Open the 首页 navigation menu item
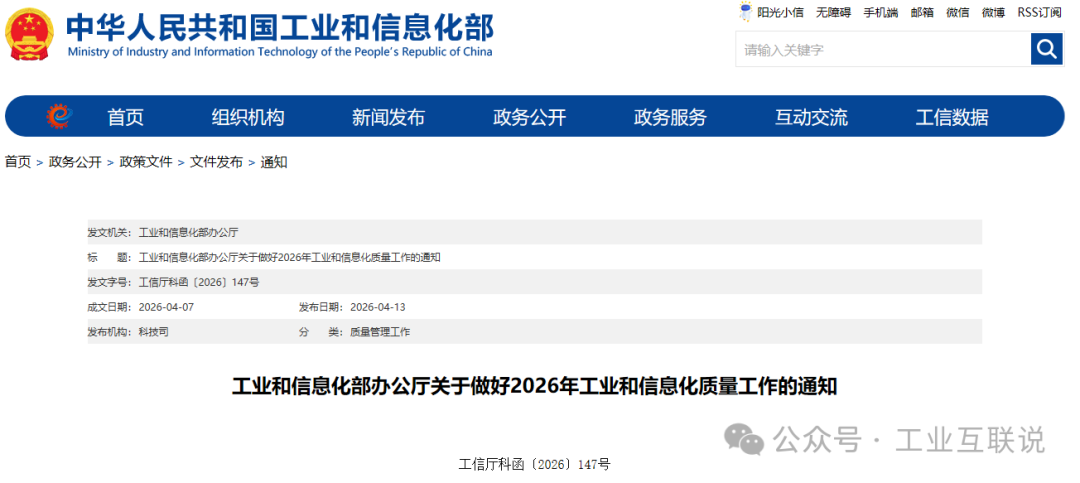 click(125, 118)
